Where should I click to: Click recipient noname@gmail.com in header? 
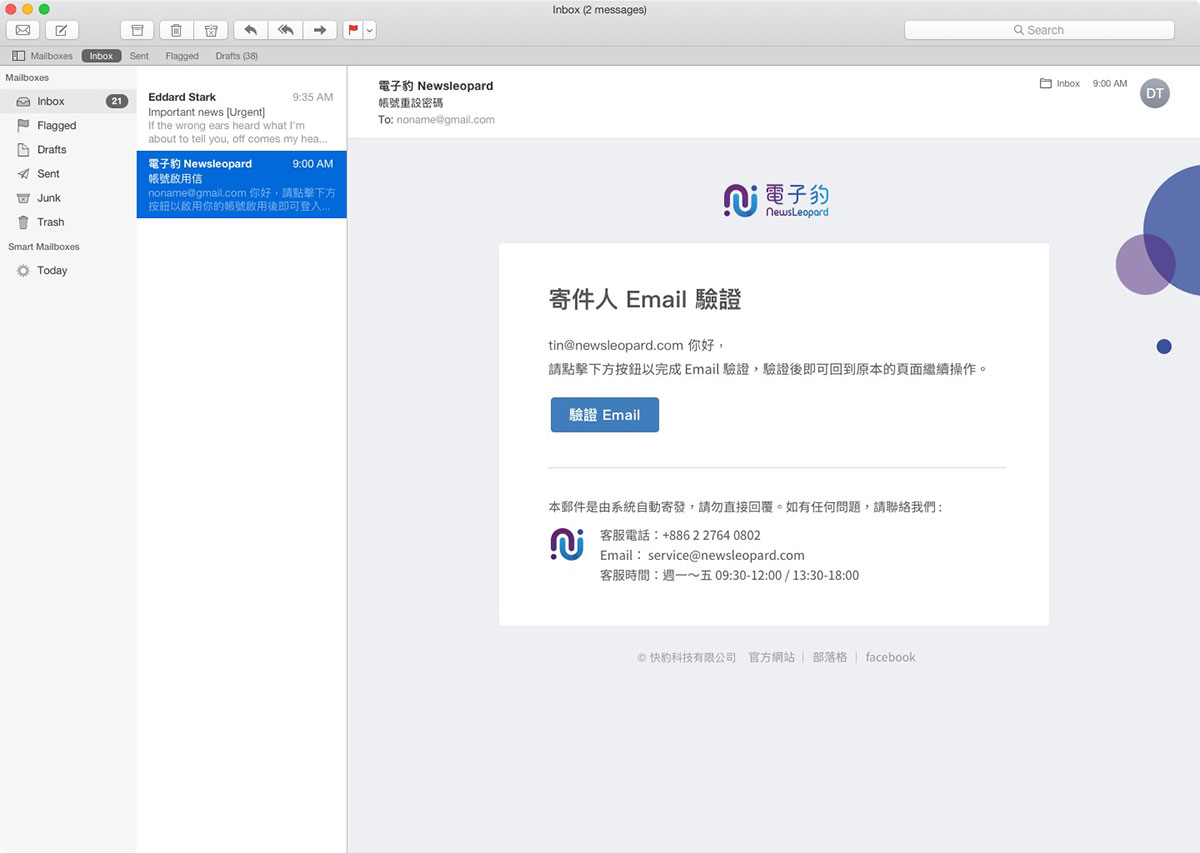click(445, 119)
